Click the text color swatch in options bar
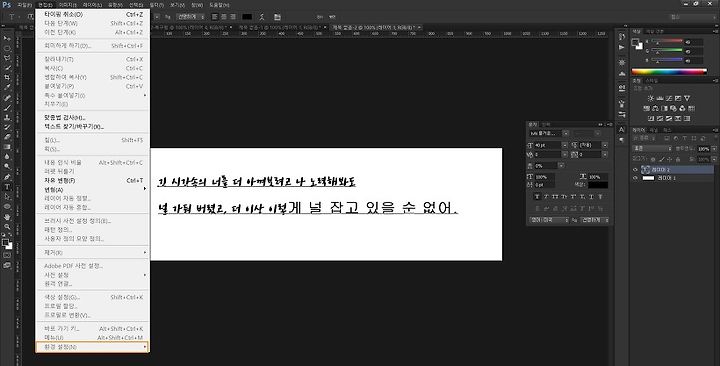Screen dimensions: 720x366 pyautogui.click(x=247, y=17)
